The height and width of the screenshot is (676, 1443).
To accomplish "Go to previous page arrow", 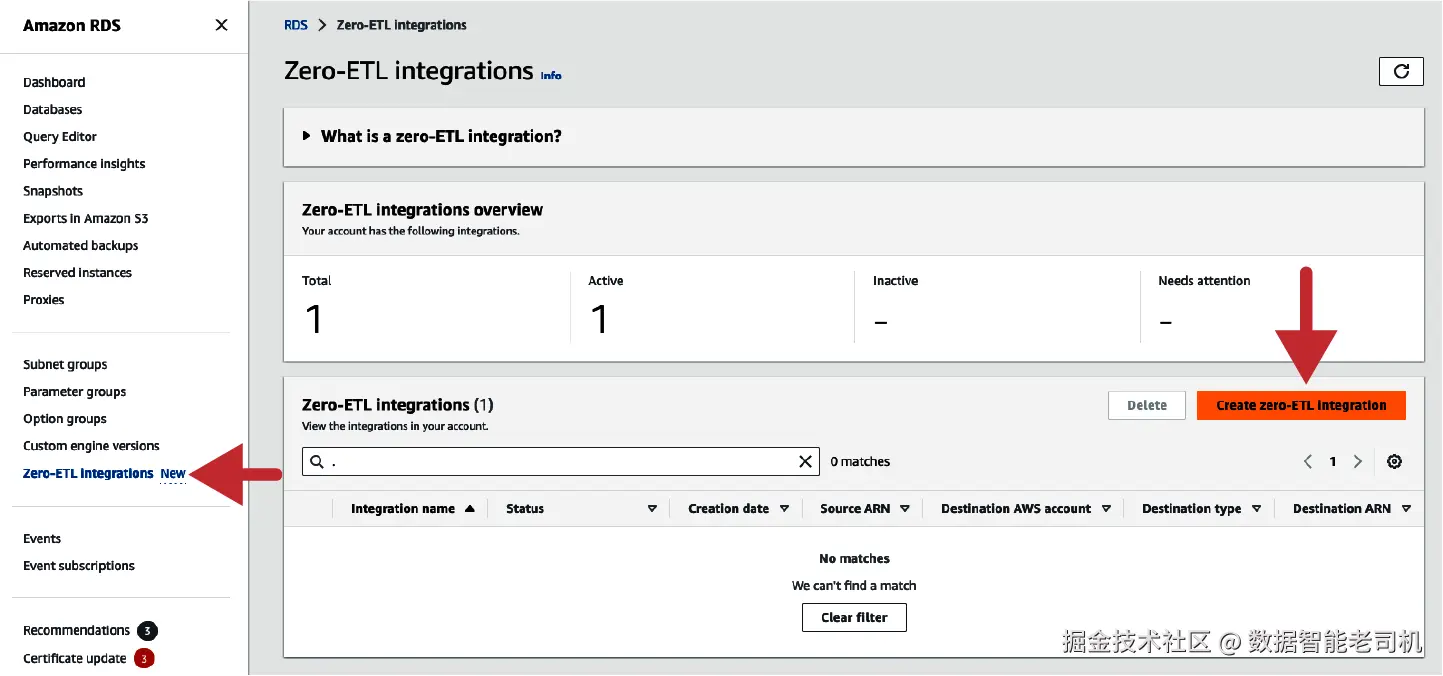I will 1308,461.
